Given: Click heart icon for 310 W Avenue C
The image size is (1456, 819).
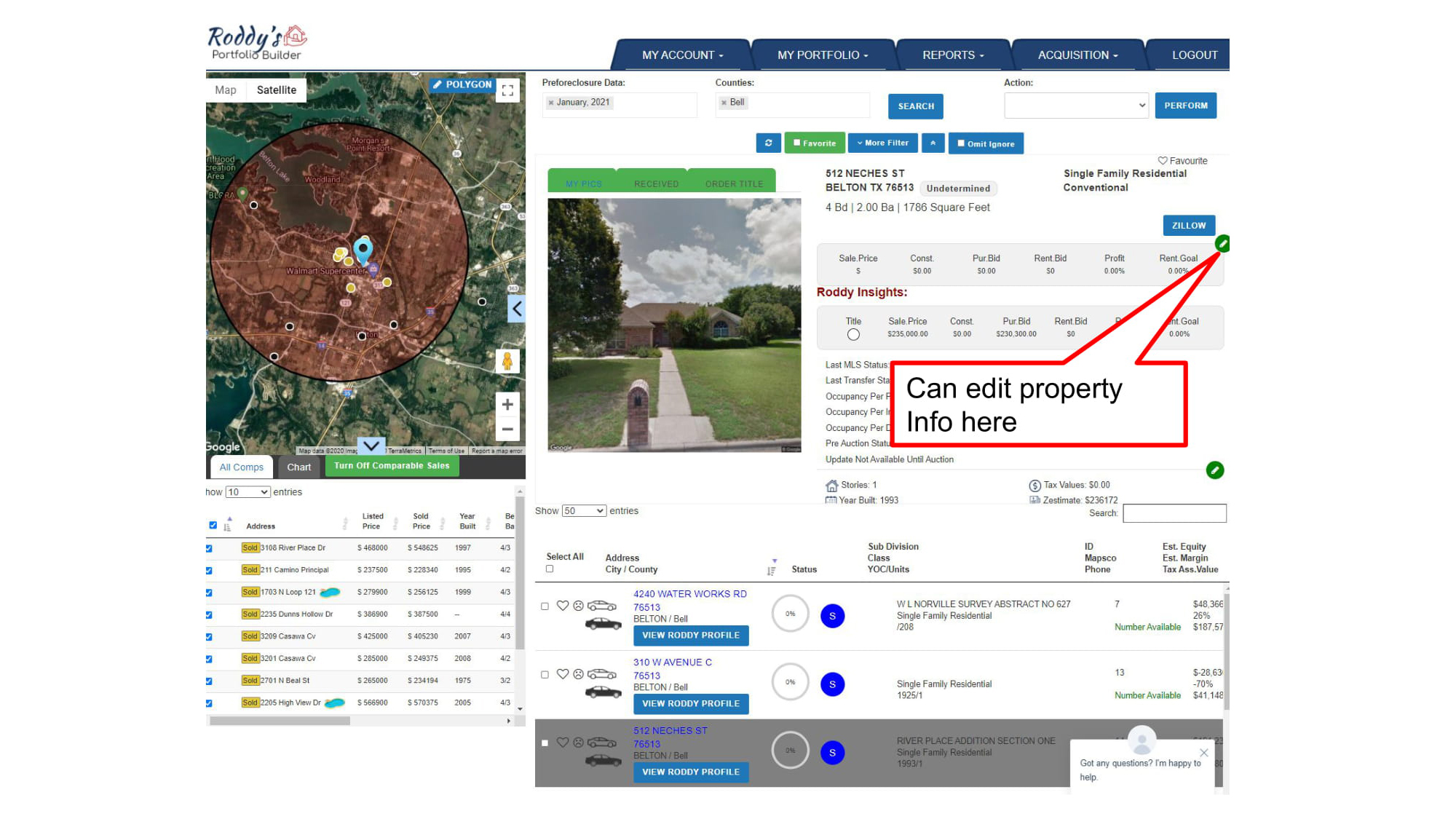Looking at the screenshot, I should [562, 674].
